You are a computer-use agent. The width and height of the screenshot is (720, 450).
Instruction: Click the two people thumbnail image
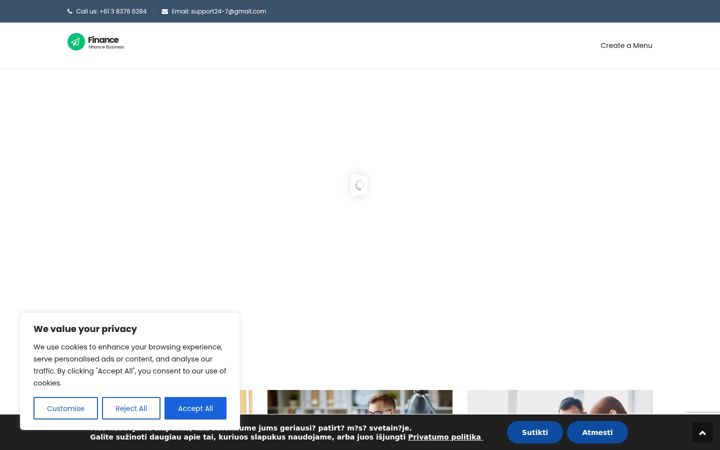[x=560, y=402]
